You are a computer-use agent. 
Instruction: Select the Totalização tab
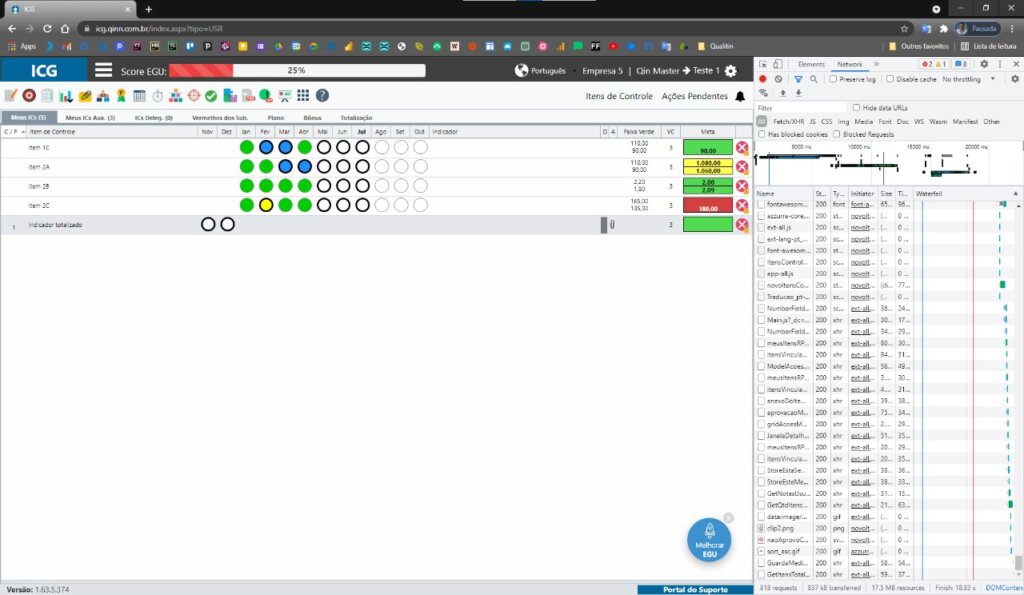point(356,118)
